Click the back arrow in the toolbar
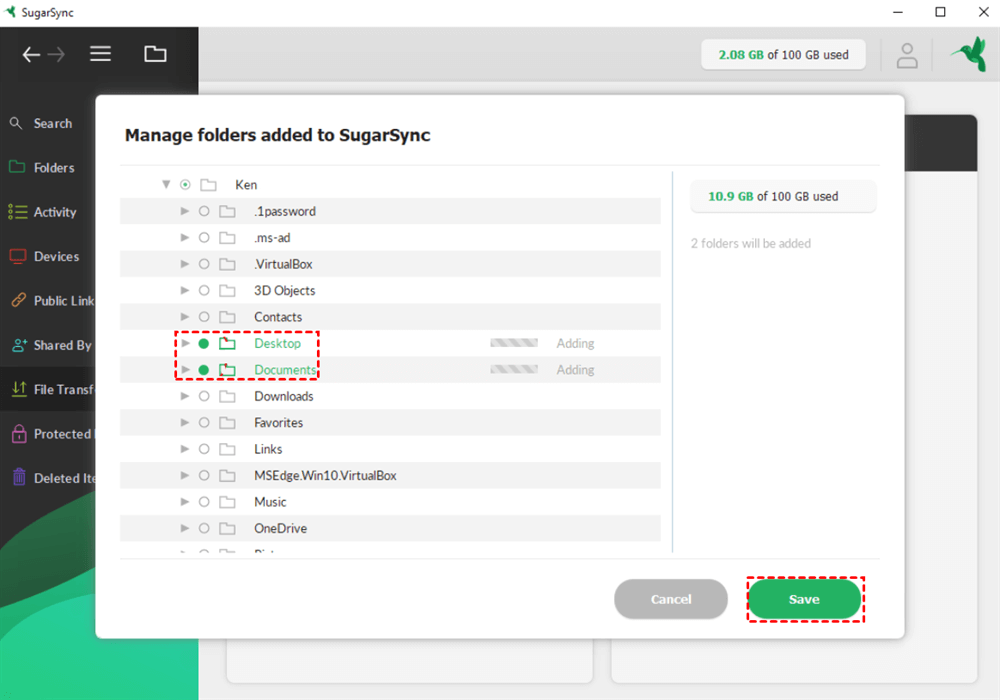Screen dimensions: 1000x700 (x=31, y=55)
